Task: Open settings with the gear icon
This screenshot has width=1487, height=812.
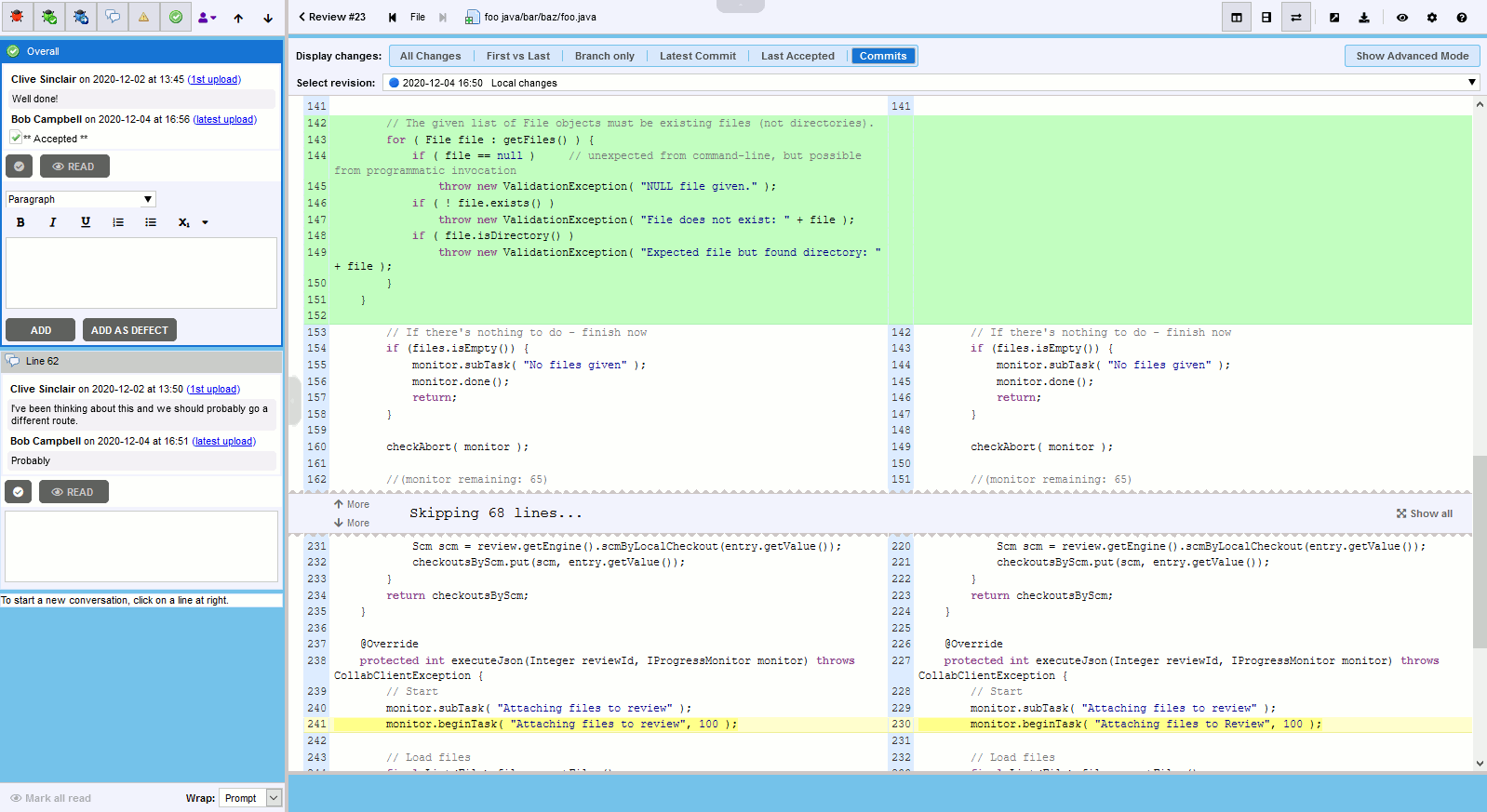Action: click(x=1432, y=17)
